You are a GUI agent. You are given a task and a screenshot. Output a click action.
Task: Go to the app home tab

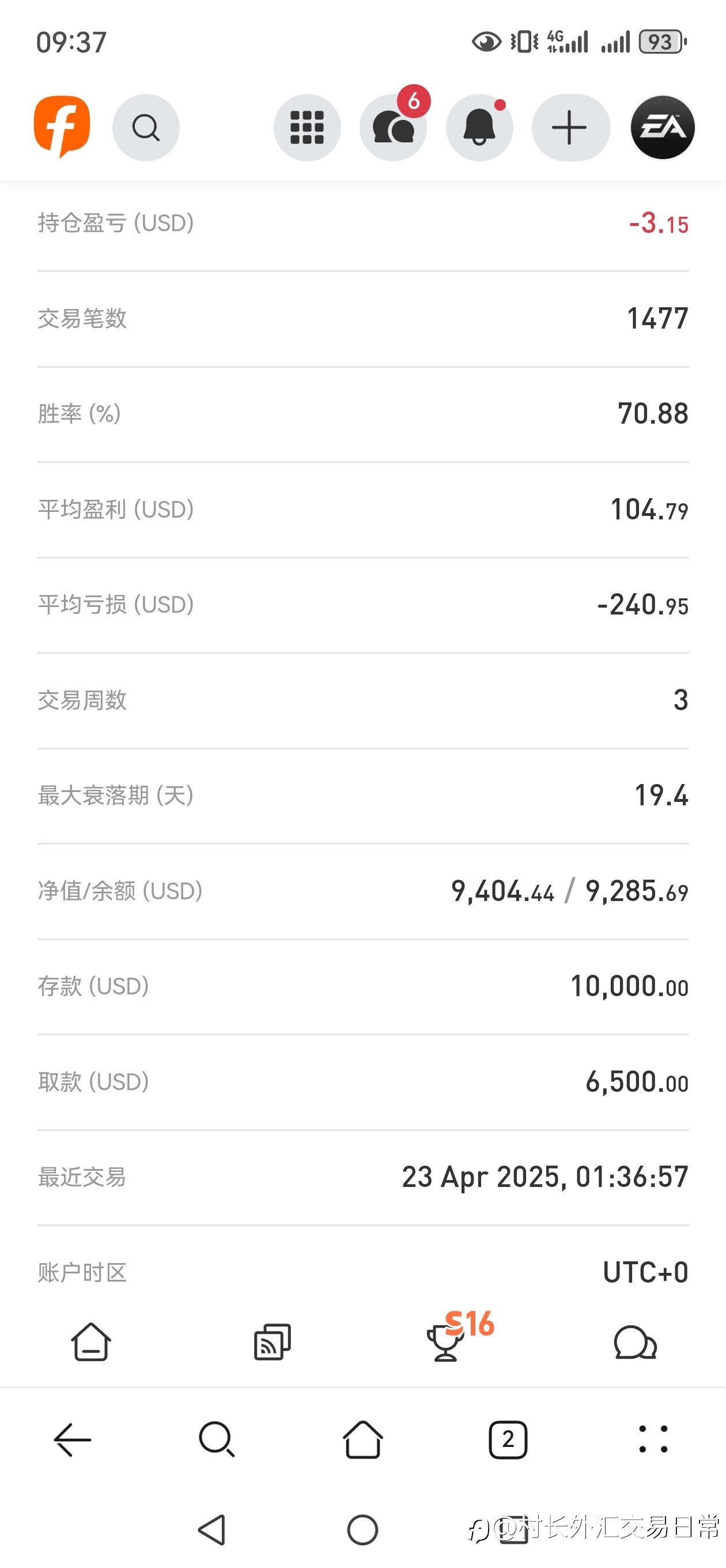tap(90, 1341)
